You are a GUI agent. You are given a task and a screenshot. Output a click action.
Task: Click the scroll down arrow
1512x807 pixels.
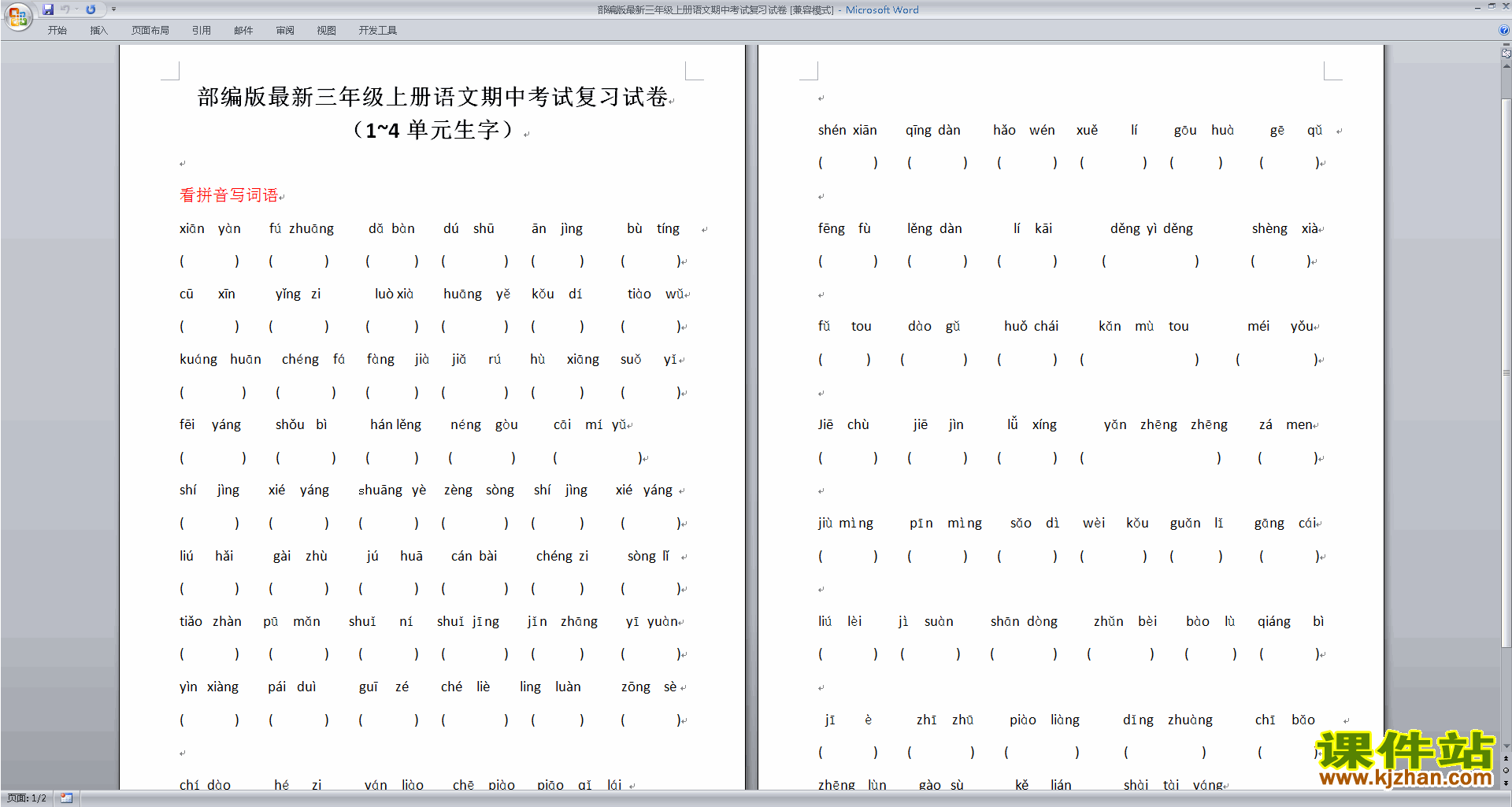point(1506,746)
